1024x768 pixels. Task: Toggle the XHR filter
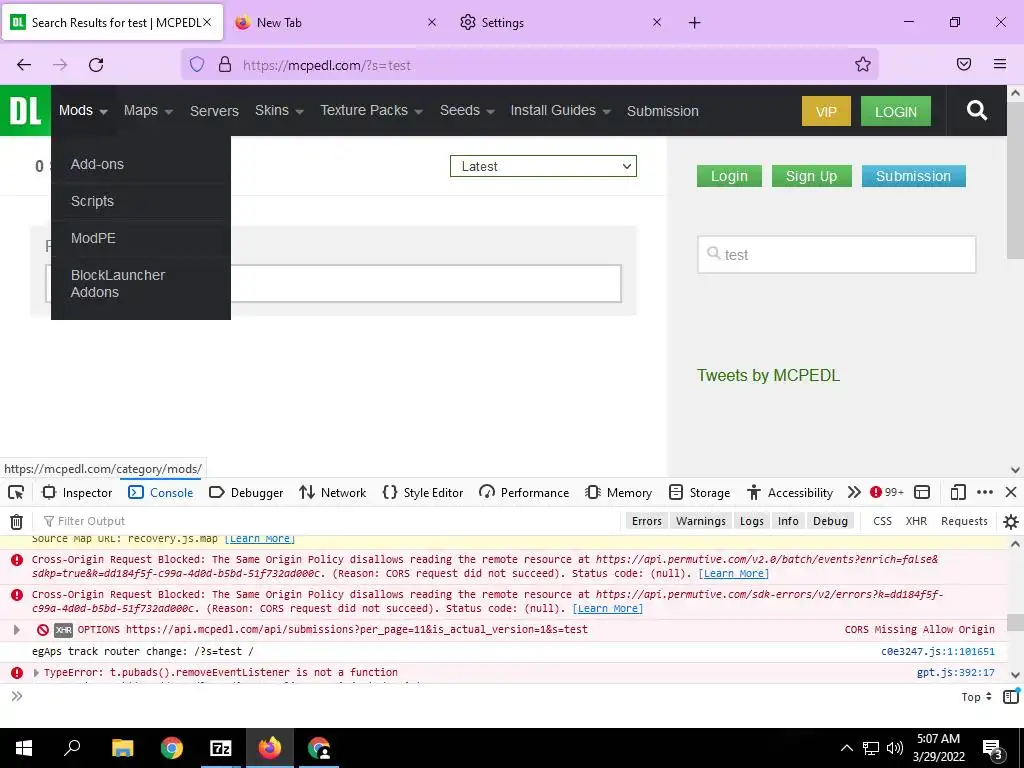916,521
